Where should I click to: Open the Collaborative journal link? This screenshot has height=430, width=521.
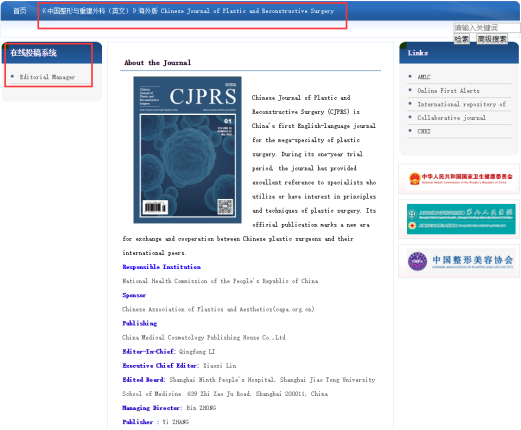(x=451, y=118)
